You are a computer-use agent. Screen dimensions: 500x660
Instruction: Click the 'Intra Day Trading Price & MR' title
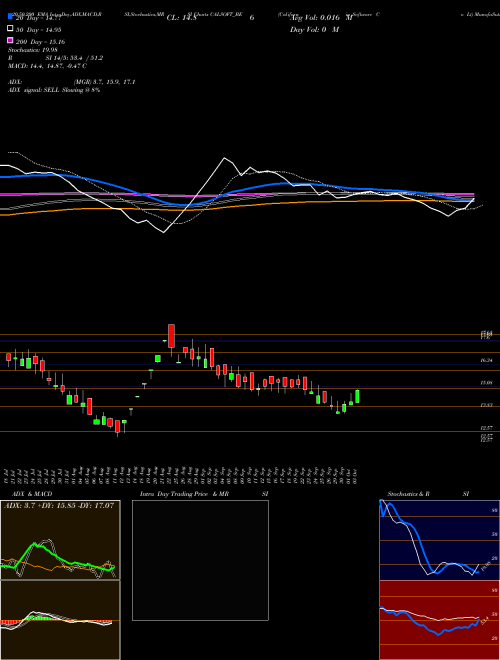184,494
